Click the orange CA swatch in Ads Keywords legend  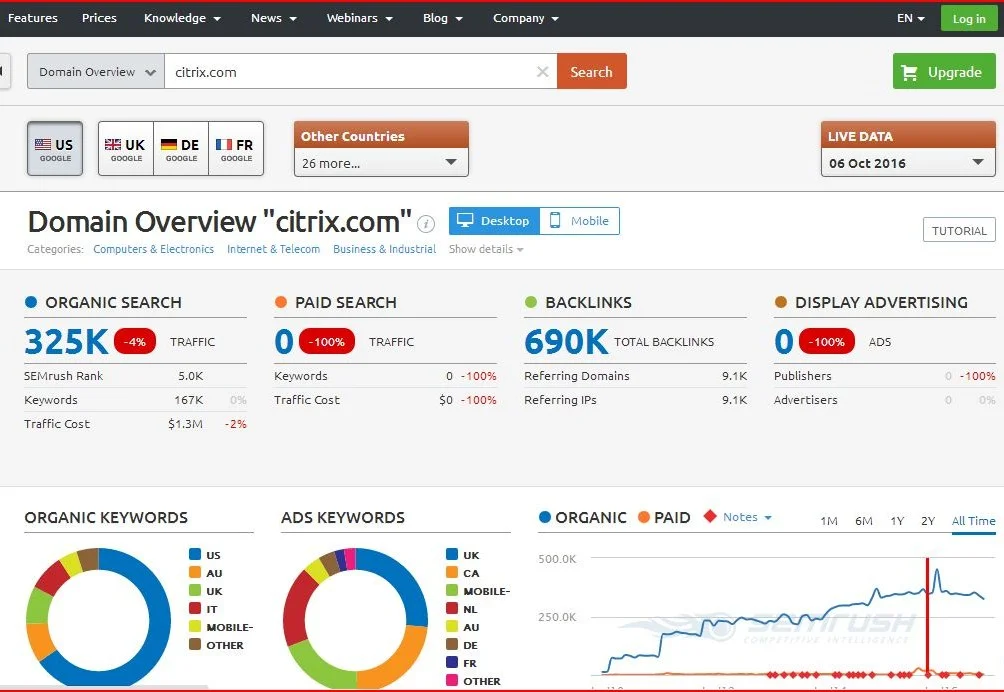point(452,572)
